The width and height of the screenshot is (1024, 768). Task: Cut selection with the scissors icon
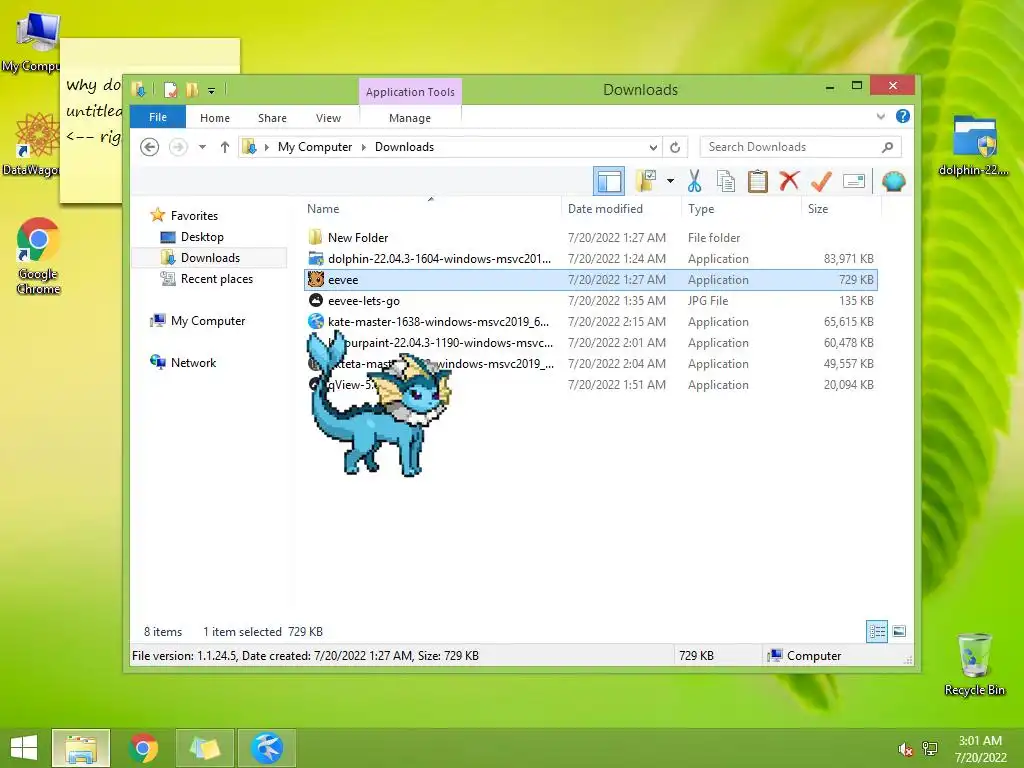[694, 181]
